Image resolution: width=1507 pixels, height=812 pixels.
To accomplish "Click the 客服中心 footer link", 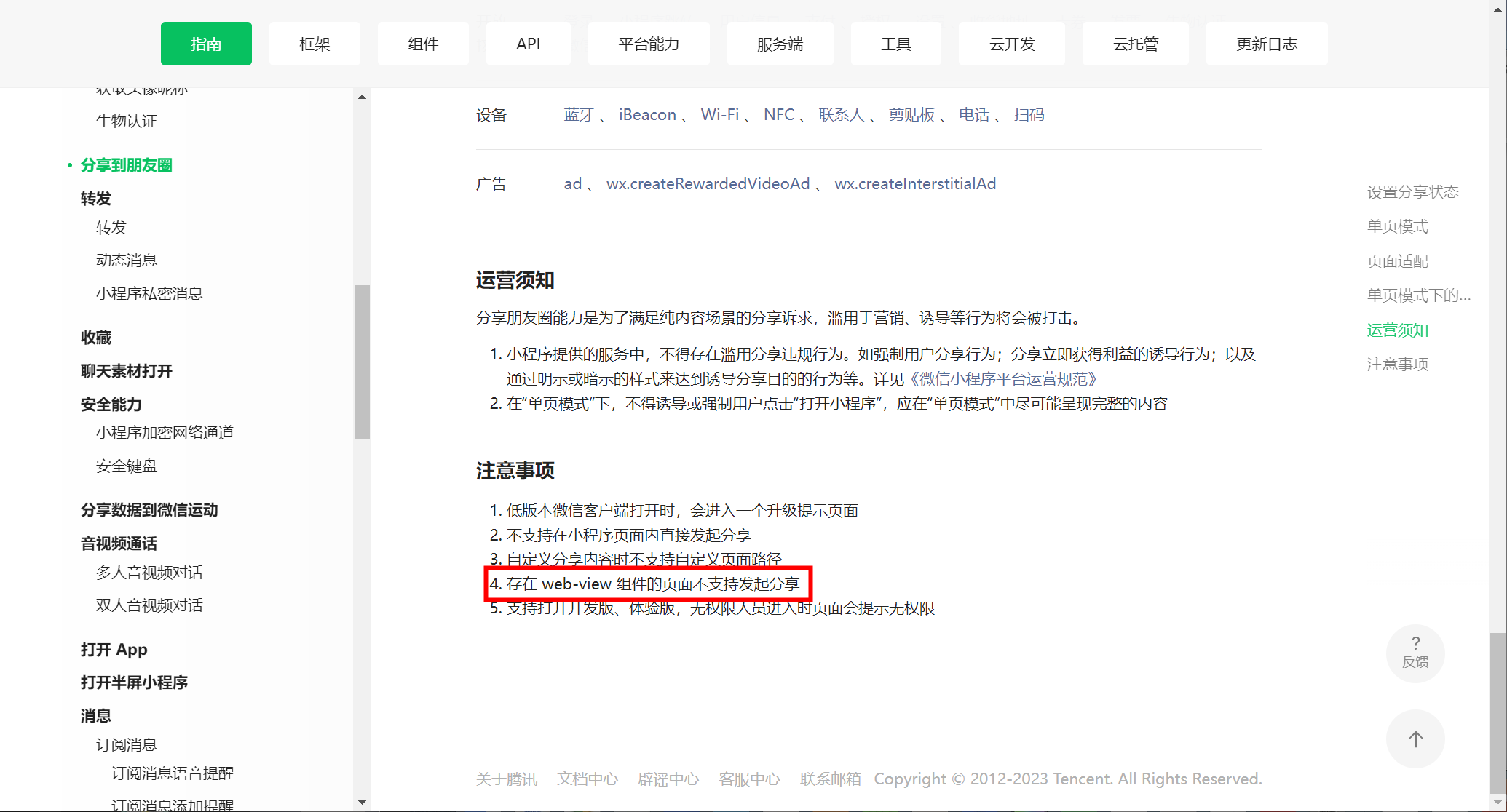I will (749, 779).
